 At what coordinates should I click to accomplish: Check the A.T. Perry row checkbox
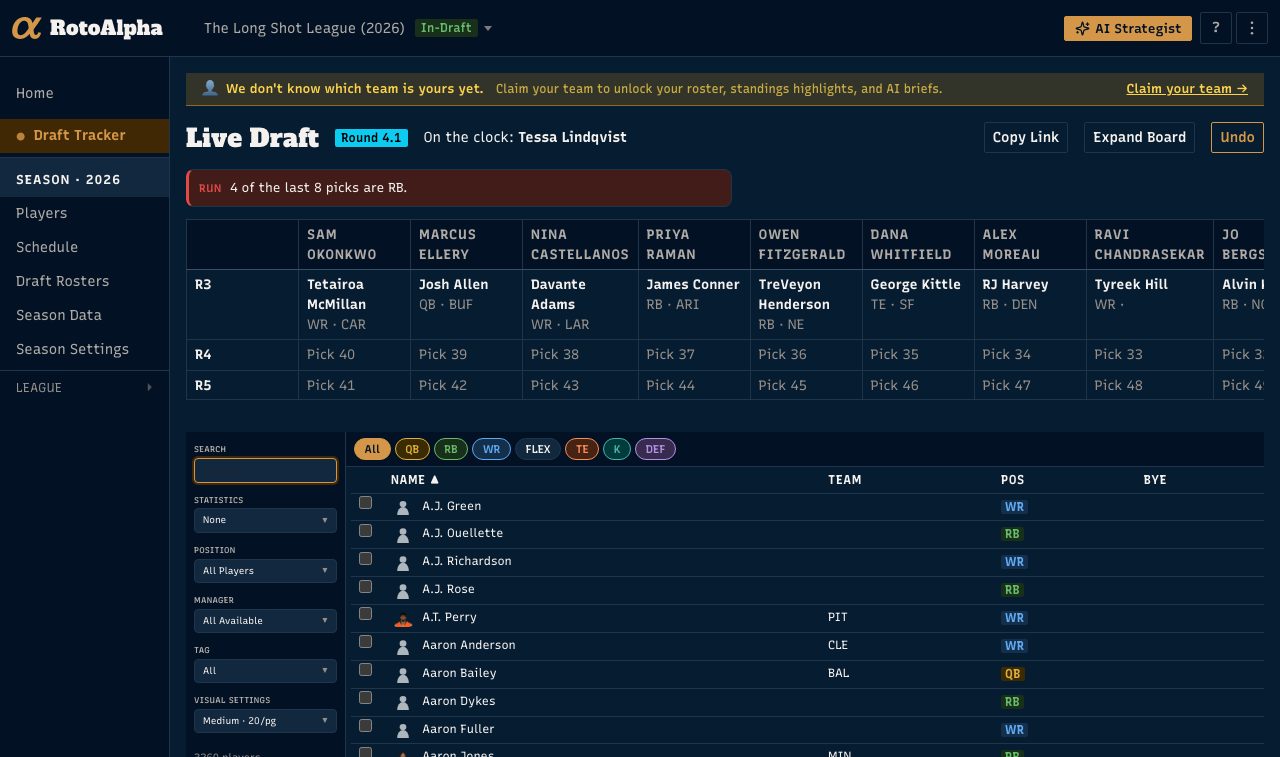click(366, 614)
